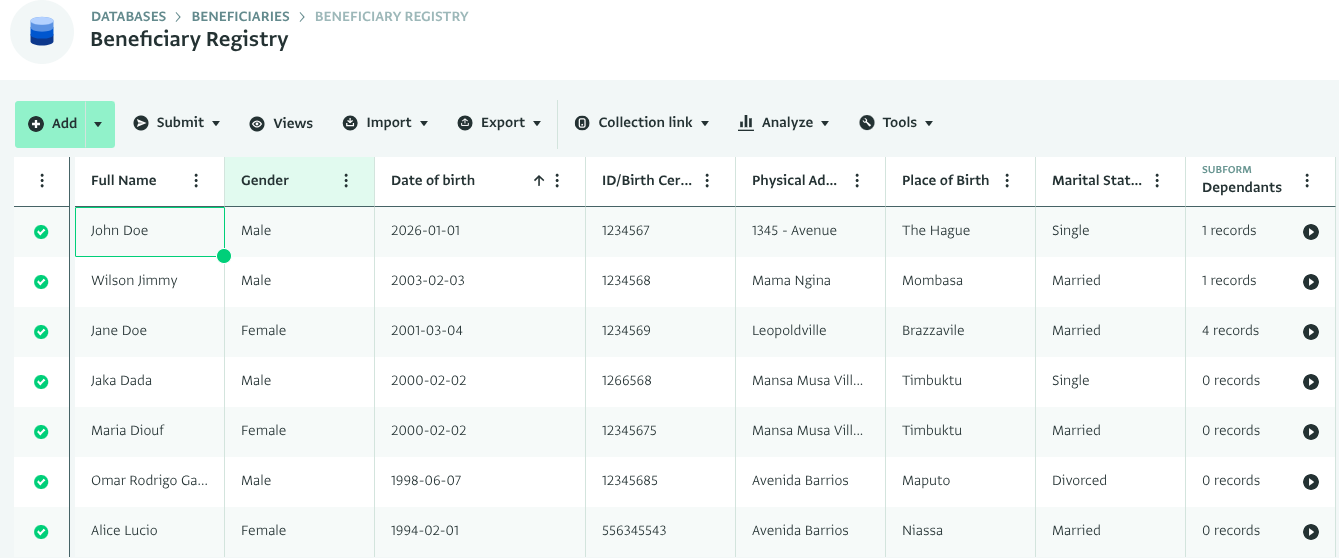Open Place of Birth column menu icon

click(1007, 181)
